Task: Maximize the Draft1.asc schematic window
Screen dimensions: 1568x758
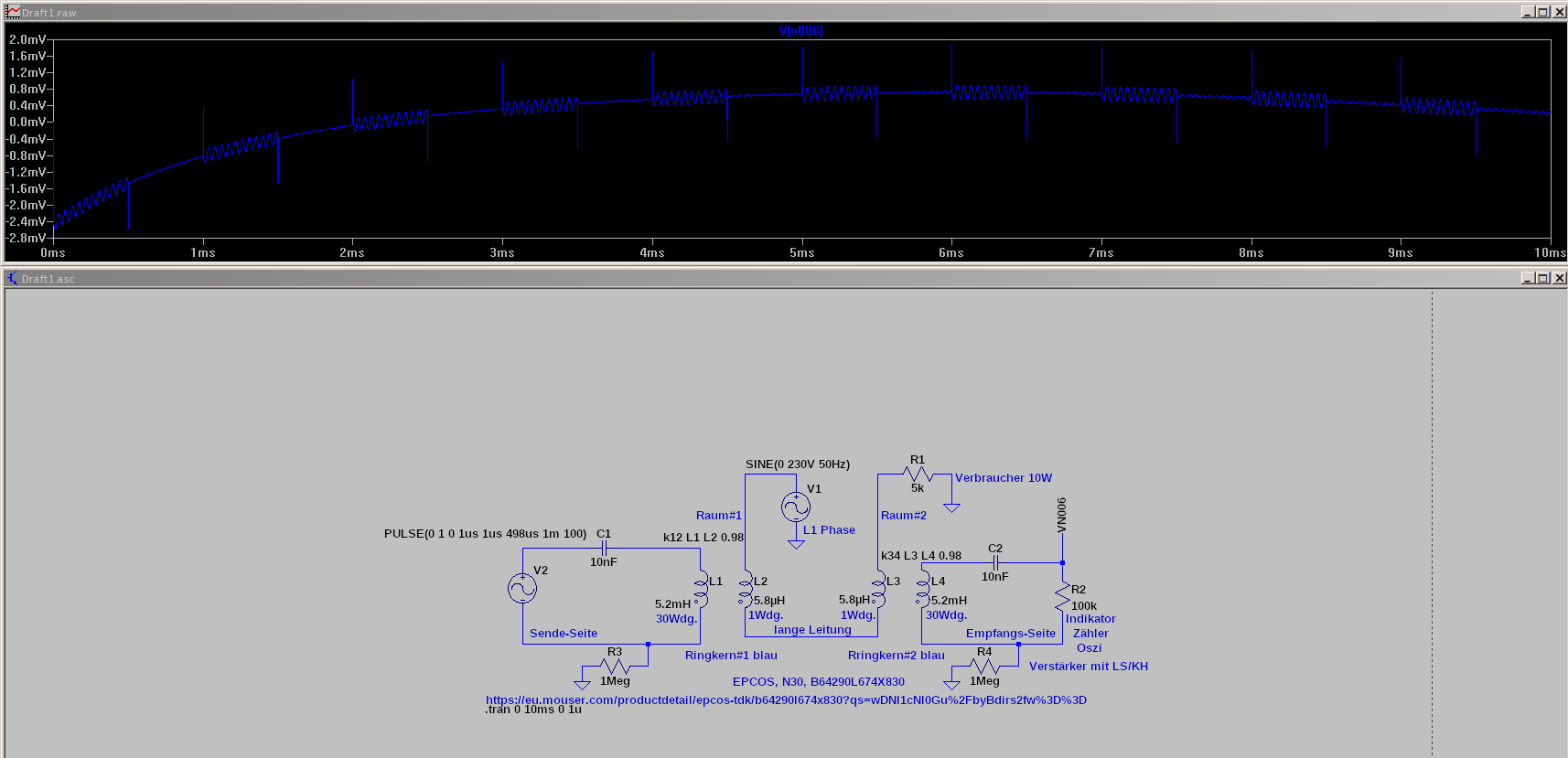Action: click(x=1543, y=278)
